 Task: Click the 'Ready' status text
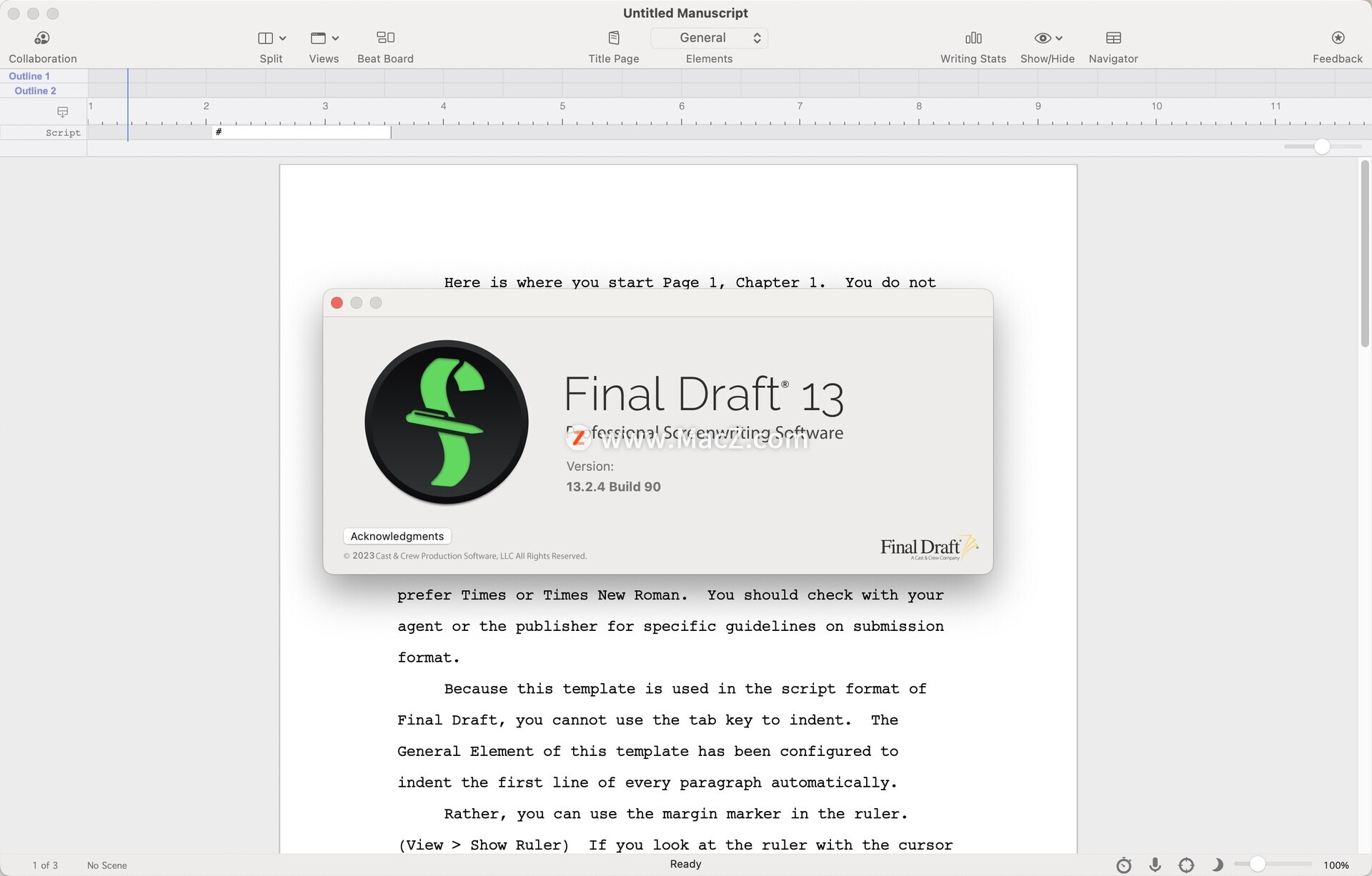click(685, 864)
